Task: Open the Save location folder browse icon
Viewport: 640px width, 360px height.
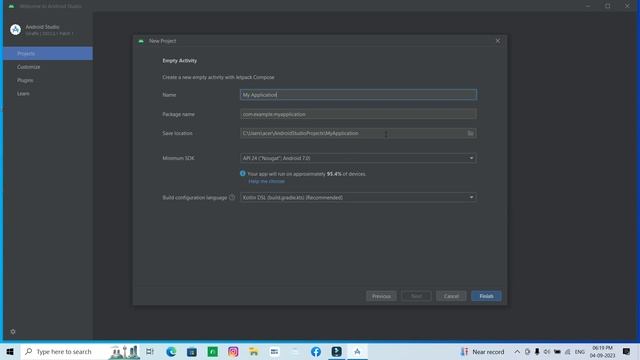Action: pyautogui.click(x=471, y=133)
